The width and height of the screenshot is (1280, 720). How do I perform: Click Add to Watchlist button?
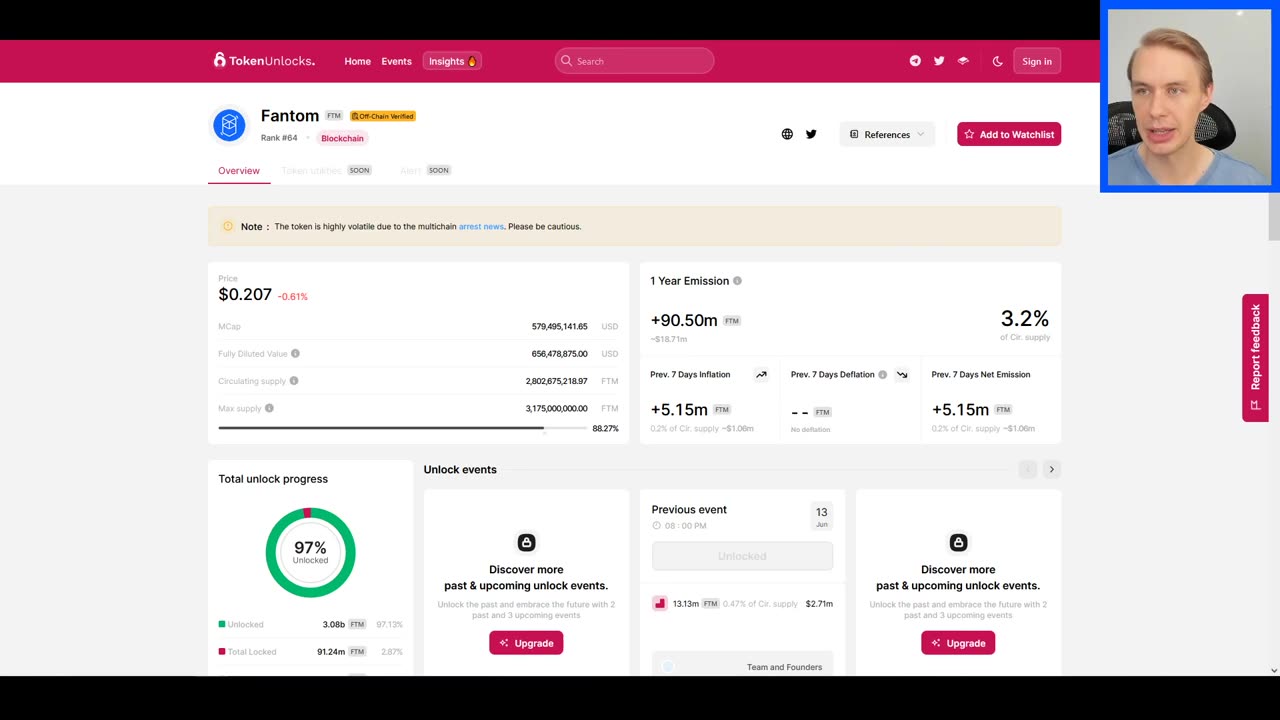[1009, 134]
